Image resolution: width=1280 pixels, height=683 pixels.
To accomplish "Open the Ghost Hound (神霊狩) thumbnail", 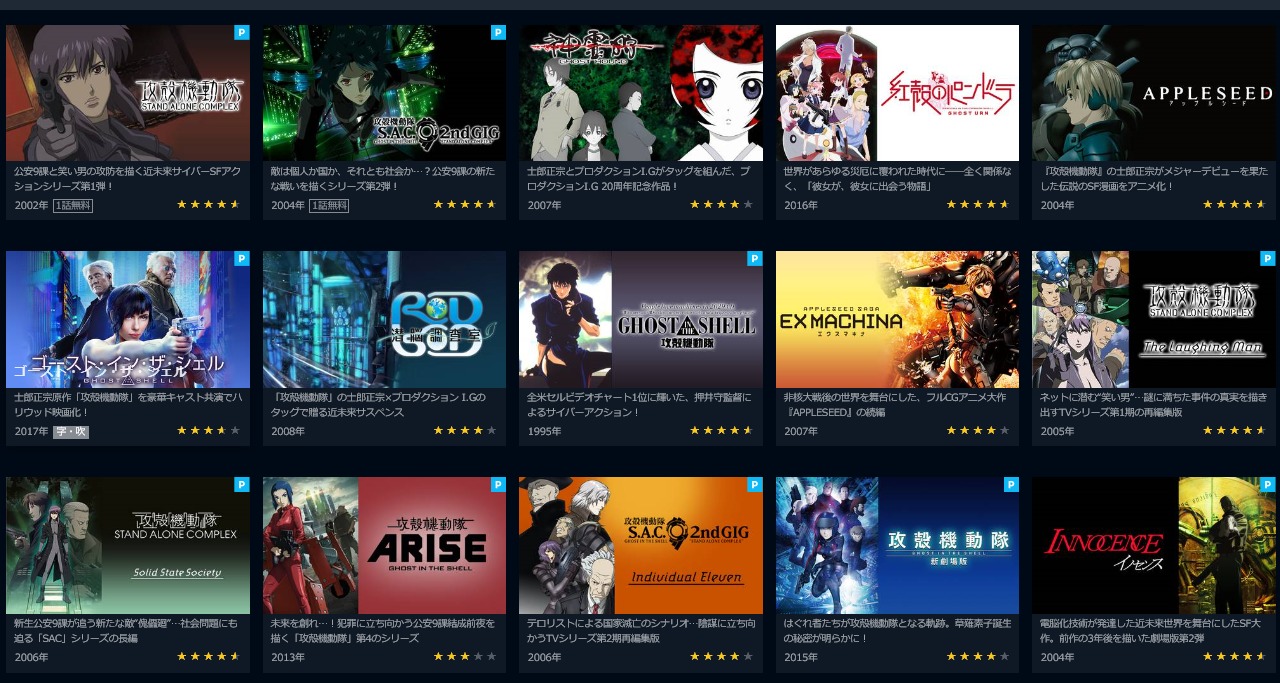I will [641, 93].
